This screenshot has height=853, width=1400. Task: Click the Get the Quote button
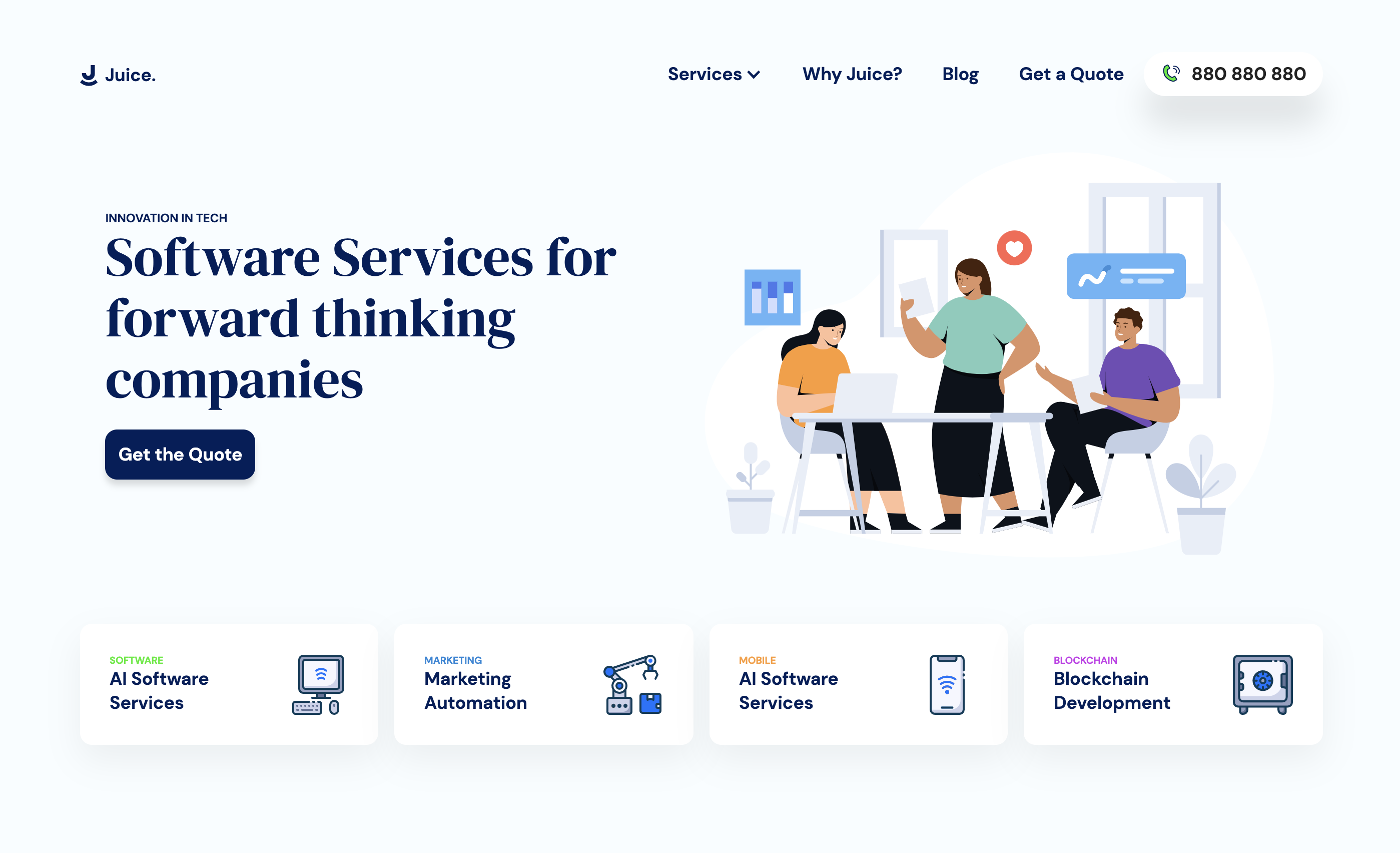point(180,453)
